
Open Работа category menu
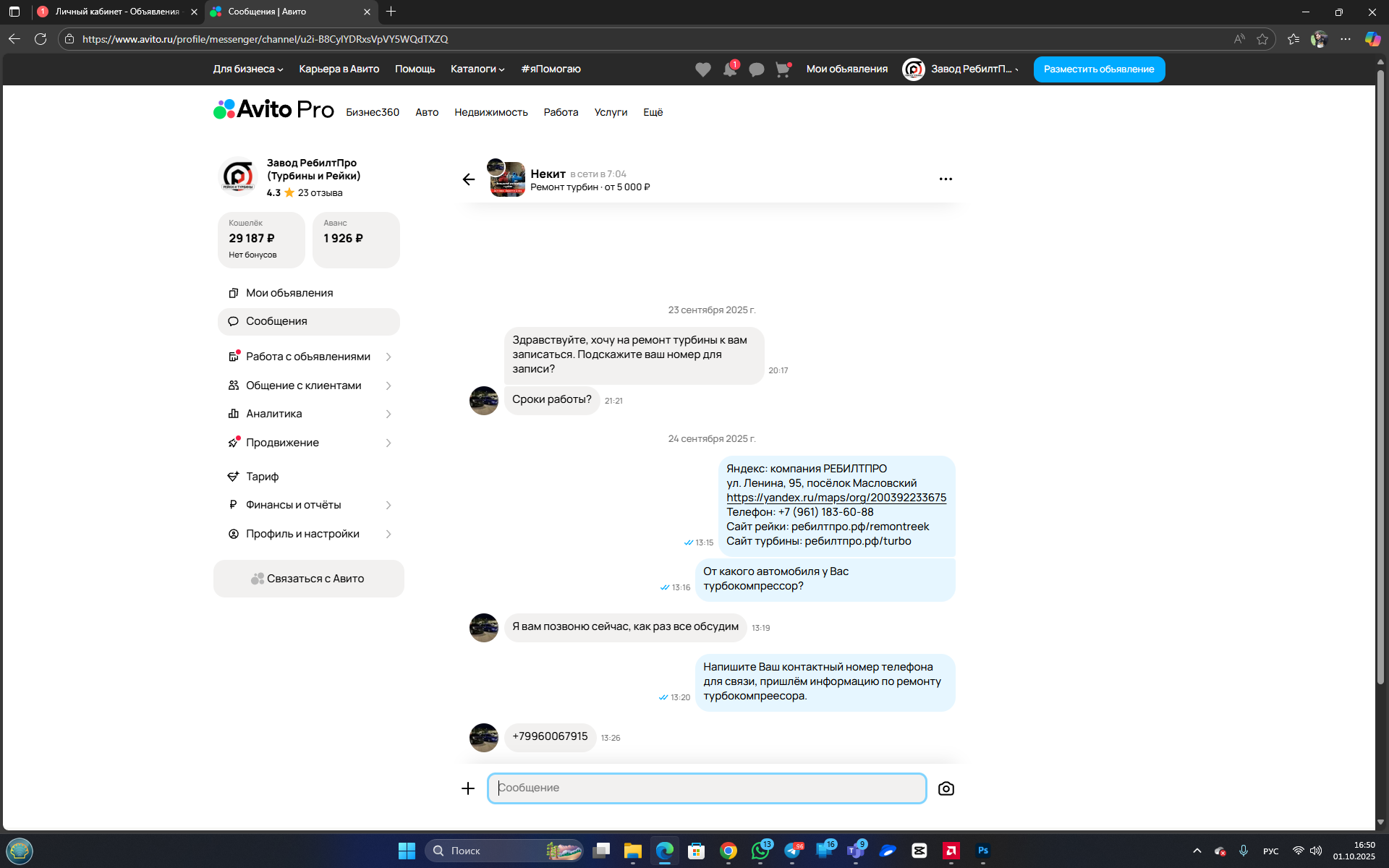pyautogui.click(x=561, y=112)
